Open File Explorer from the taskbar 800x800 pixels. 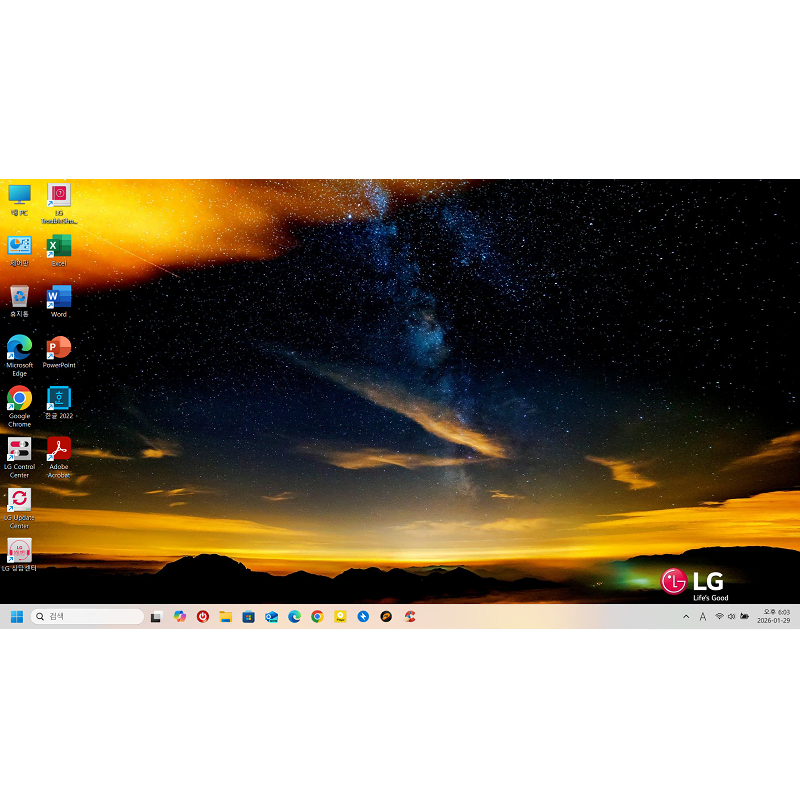[x=226, y=617]
